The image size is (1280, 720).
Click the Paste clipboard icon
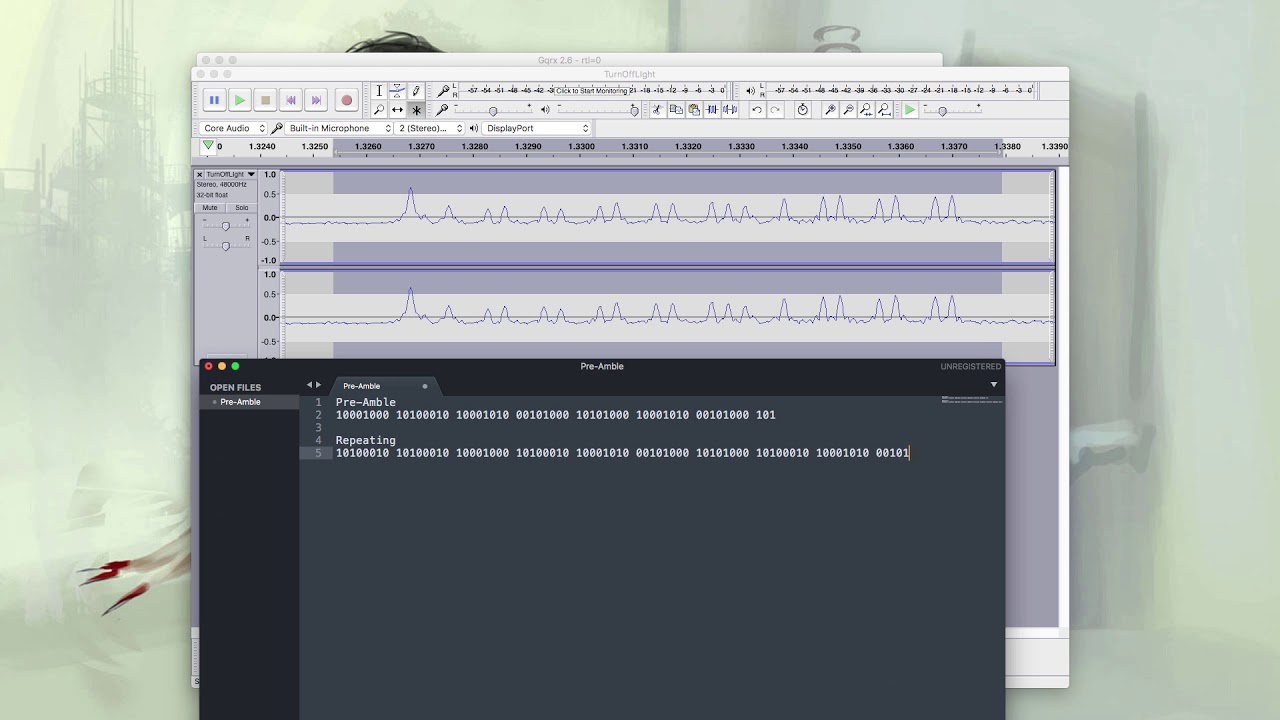[693, 110]
